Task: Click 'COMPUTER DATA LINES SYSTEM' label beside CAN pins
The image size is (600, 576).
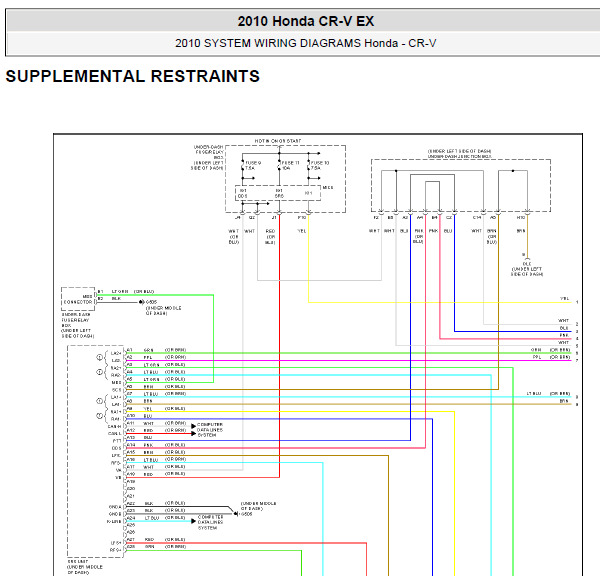Action: [x=210, y=430]
